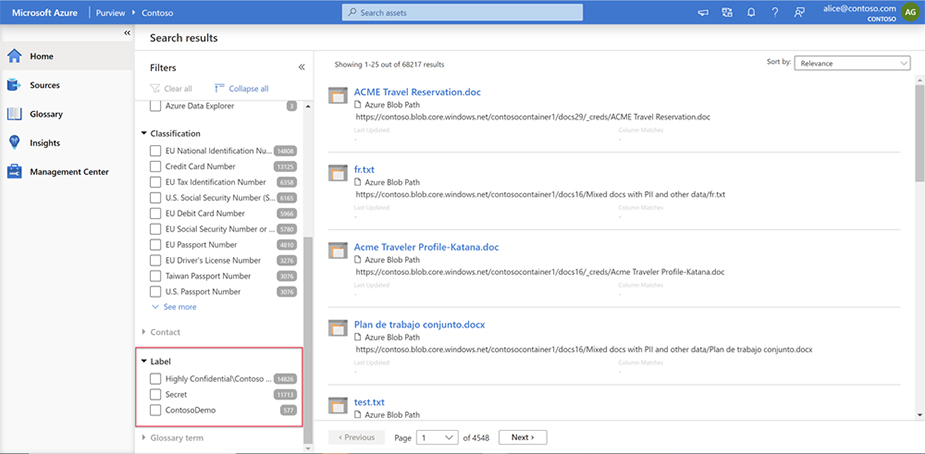Open the test.txt result link

[369, 402]
